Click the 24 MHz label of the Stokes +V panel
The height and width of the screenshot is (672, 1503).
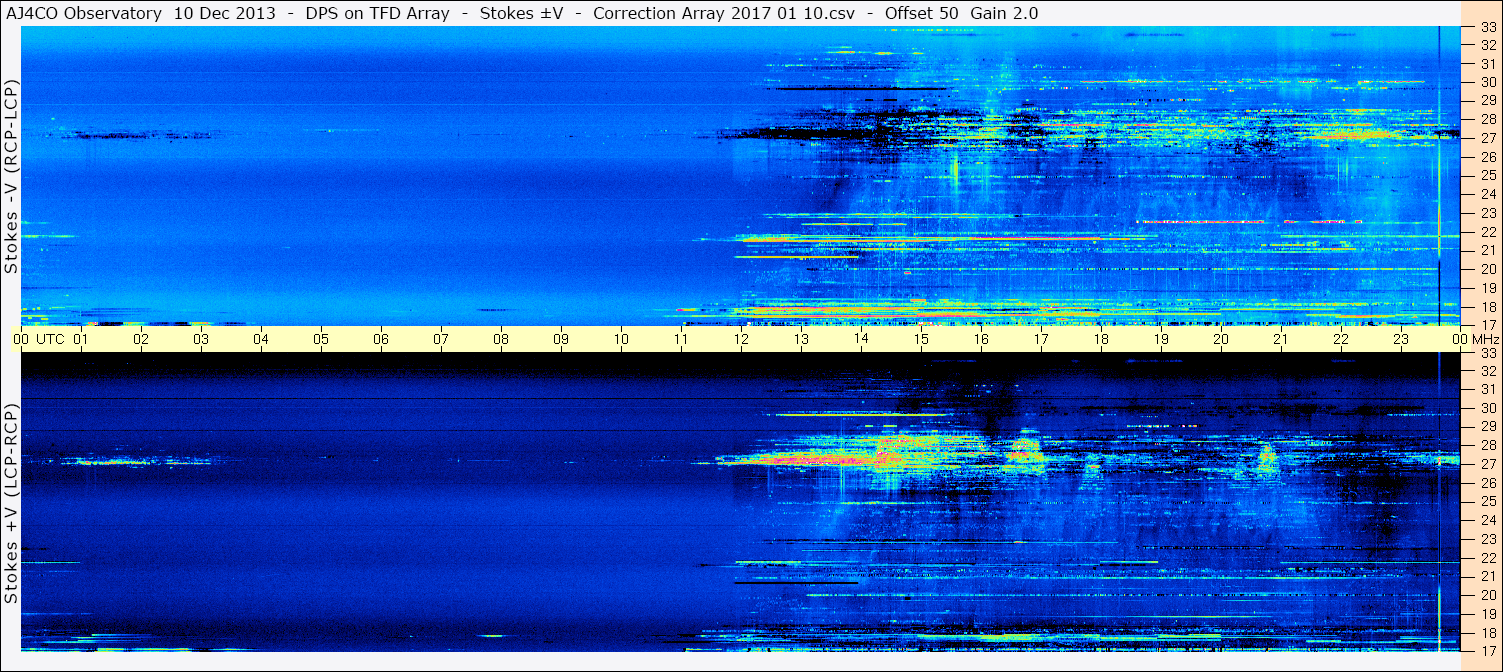click(x=1488, y=521)
